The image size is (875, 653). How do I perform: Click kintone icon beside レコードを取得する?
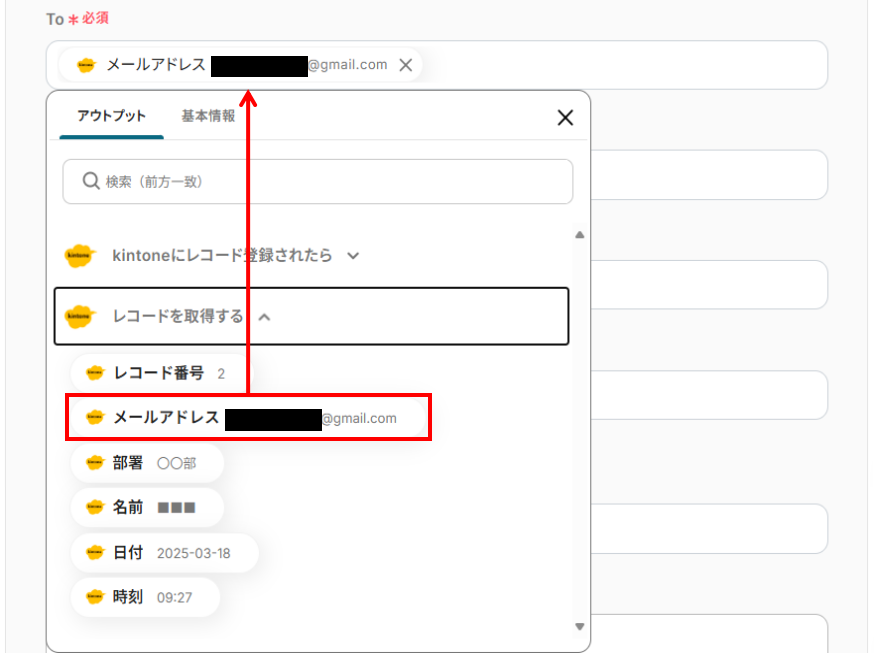coord(79,316)
